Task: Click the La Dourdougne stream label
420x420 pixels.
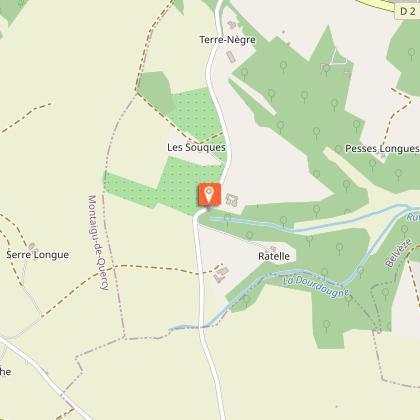Action: tap(316, 287)
